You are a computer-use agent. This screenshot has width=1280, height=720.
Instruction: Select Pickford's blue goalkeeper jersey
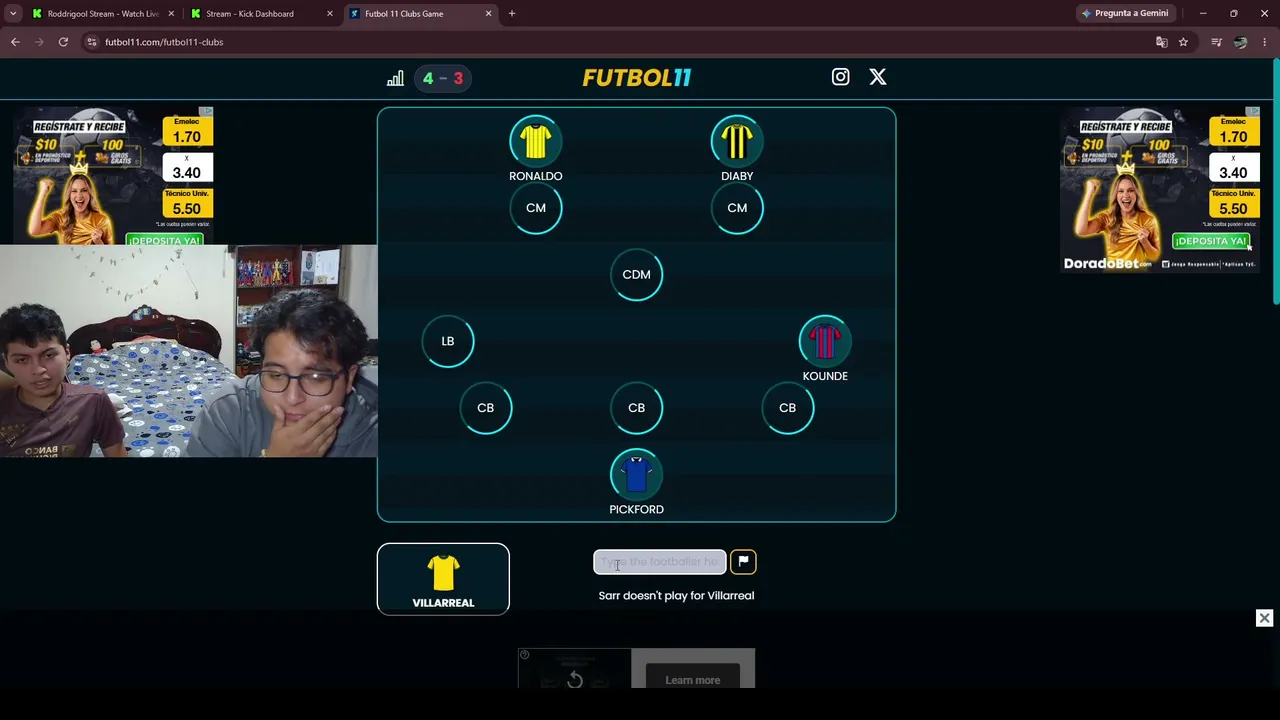636,475
